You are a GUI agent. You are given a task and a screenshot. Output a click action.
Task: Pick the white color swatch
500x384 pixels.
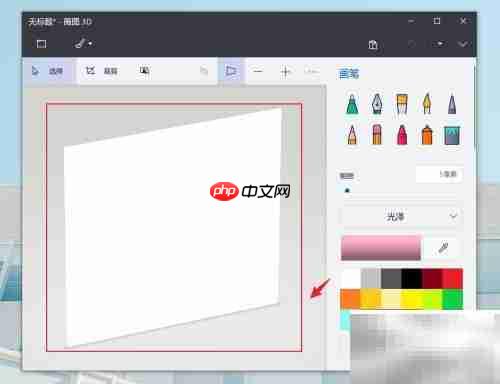point(351,279)
